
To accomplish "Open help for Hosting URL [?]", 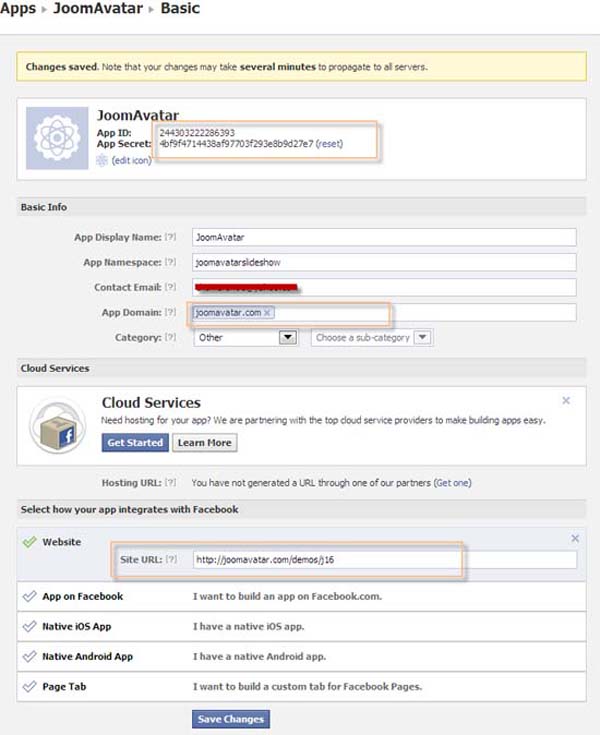I will [x=170, y=483].
